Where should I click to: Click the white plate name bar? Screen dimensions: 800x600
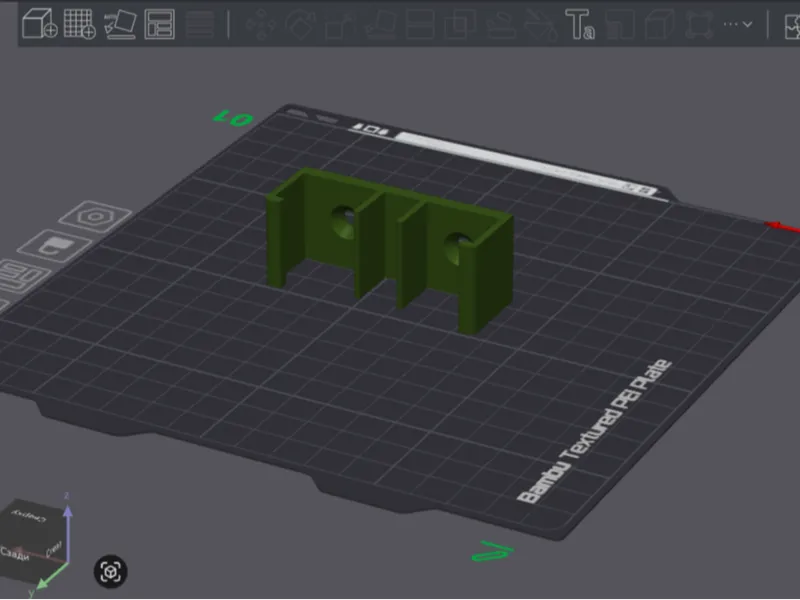pyautogui.click(x=526, y=163)
